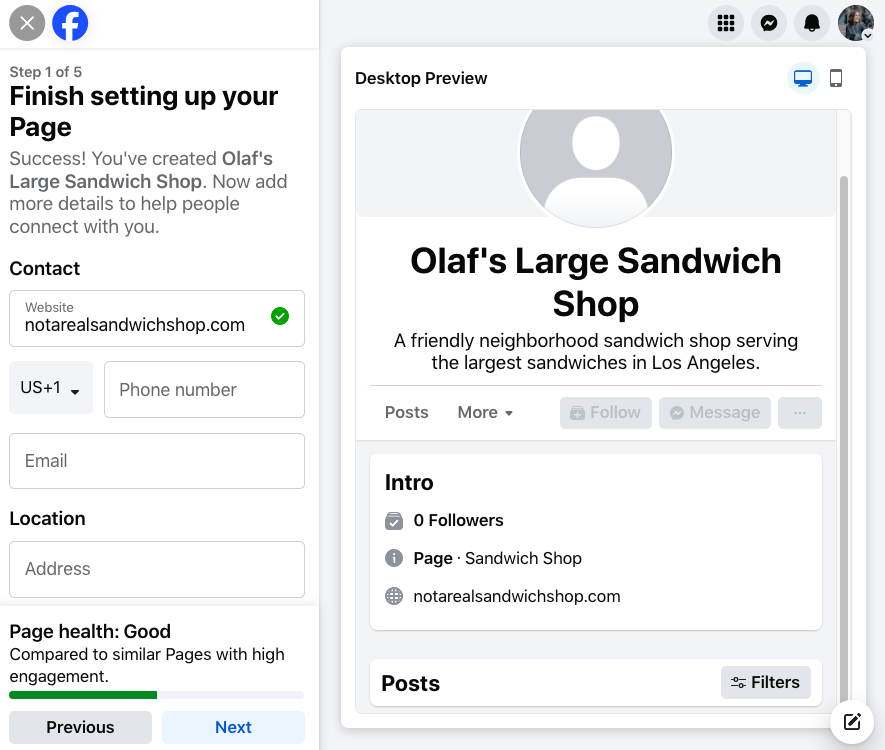
Task: Open the Facebook apps grid menu
Action: pyautogui.click(x=724, y=22)
